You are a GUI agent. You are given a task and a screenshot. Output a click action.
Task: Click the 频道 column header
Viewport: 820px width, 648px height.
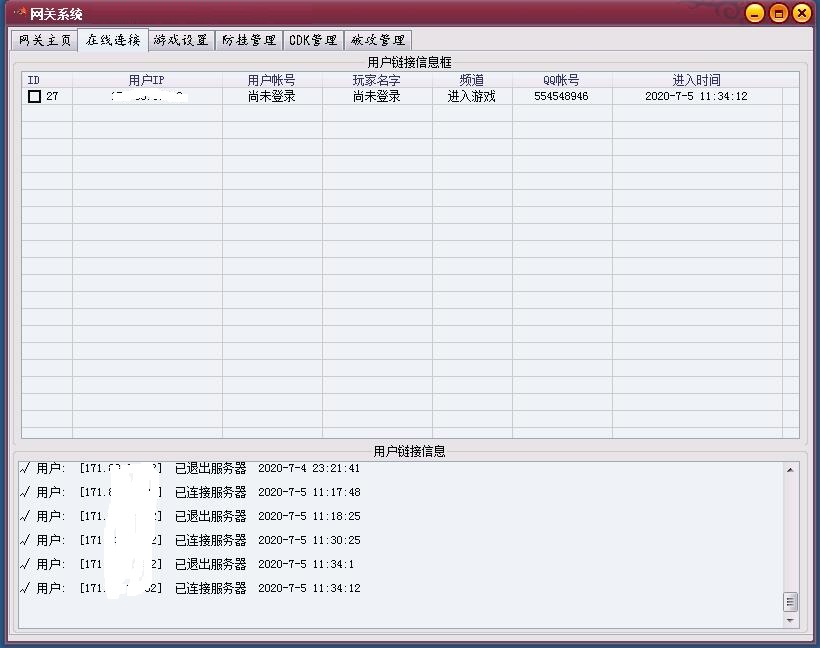tap(472, 80)
